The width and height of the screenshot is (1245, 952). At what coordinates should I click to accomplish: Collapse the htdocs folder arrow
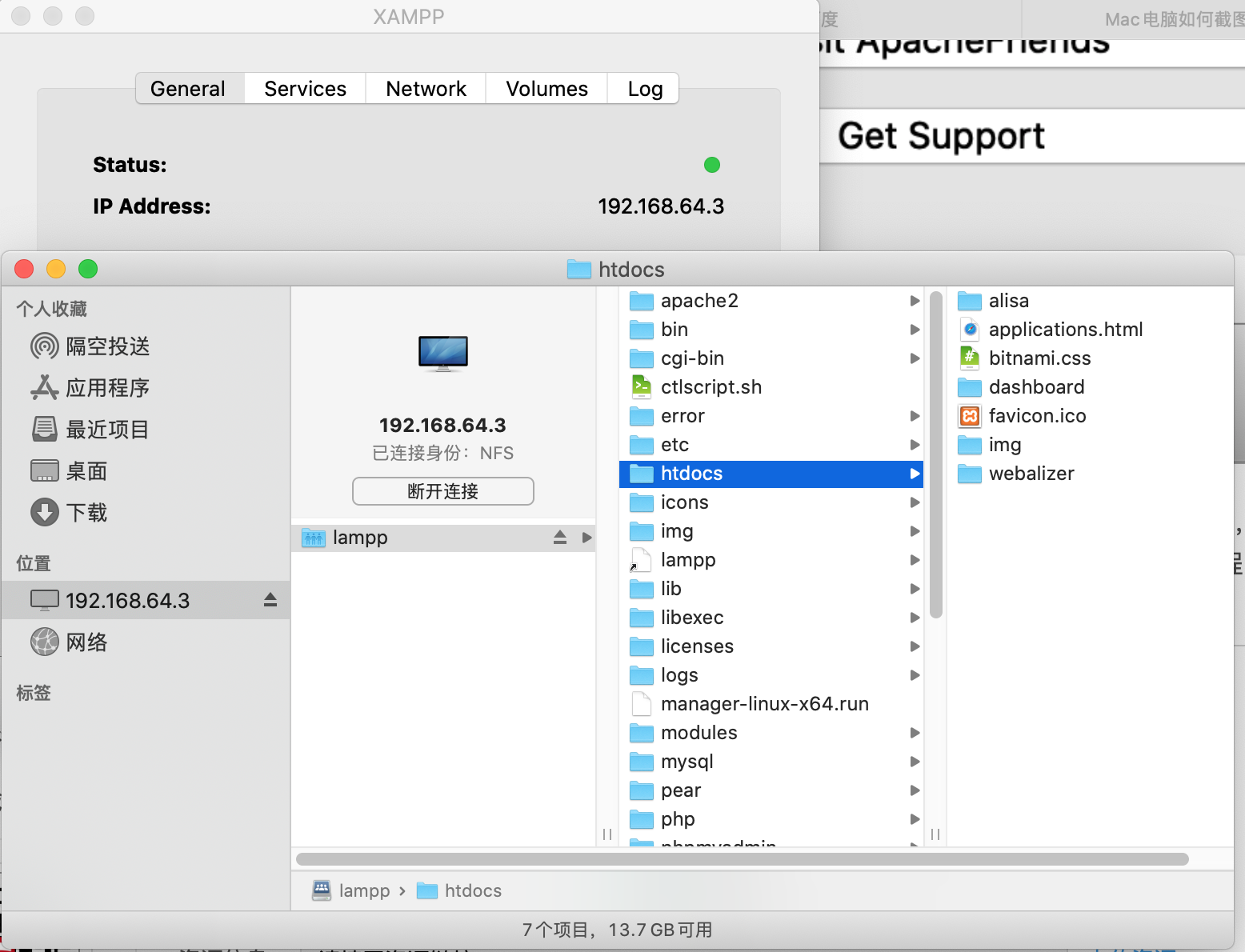(915, 474)
